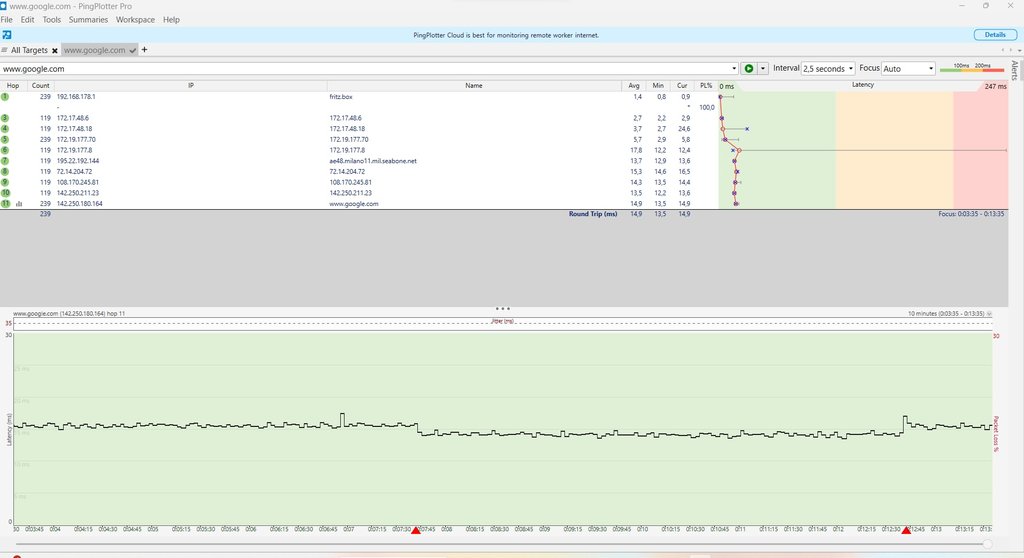Open the Edit menu
The height and width of the screenshot is (558, 1024).
coord(27,20)
